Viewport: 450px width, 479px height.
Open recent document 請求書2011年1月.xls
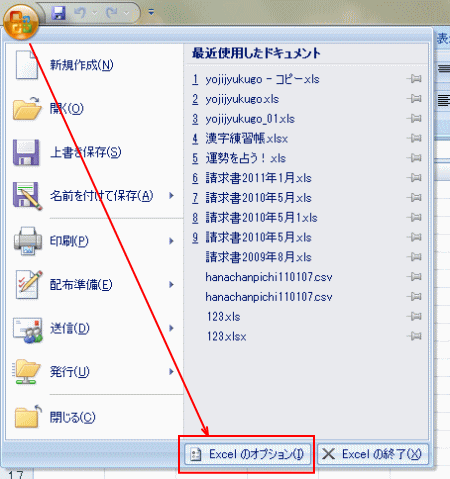coord(258,178)
